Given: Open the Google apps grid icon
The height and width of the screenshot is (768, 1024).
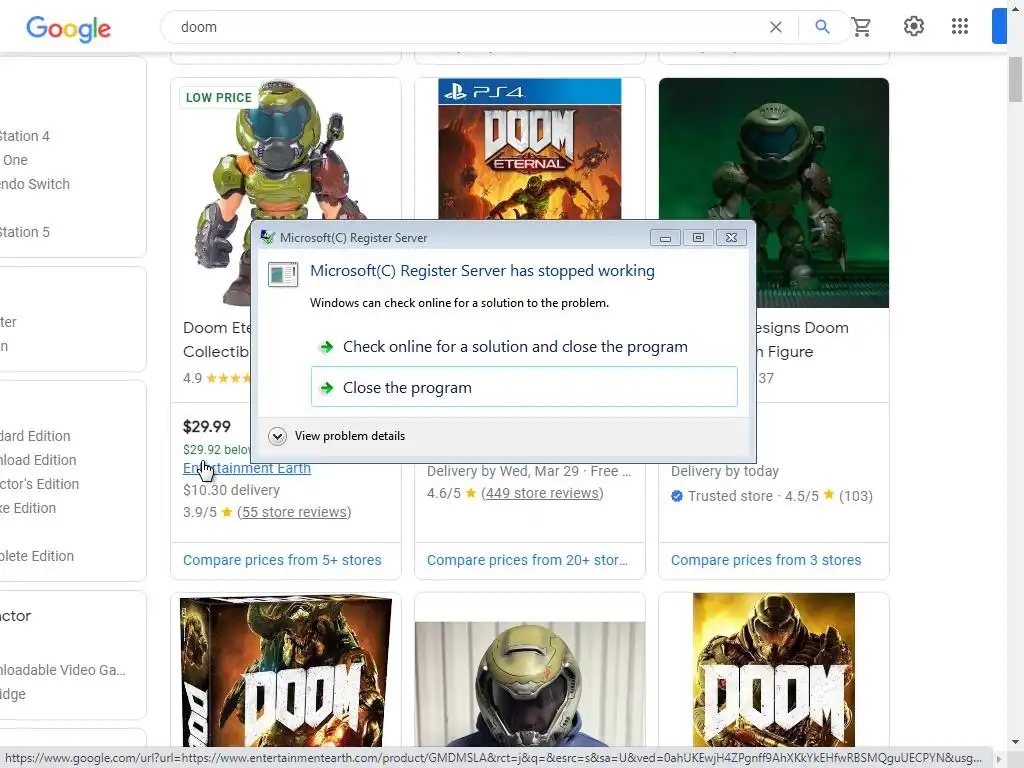Looking at the screenshot, I should pyautogui.click(x=959, y=26).
